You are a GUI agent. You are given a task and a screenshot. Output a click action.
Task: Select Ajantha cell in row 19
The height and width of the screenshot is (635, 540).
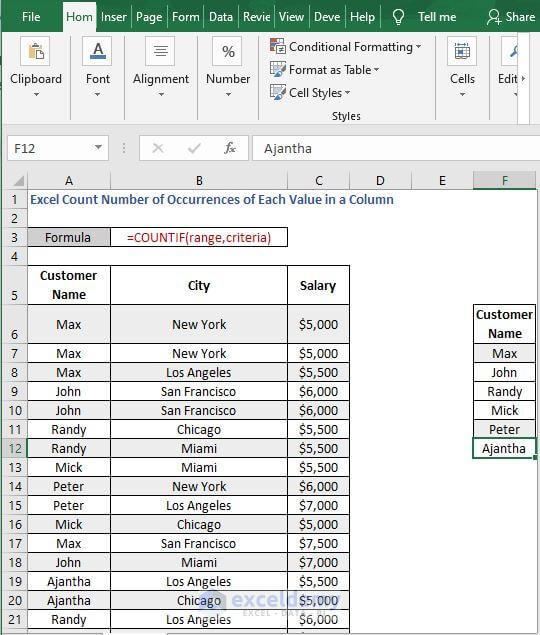pos(68,582)
